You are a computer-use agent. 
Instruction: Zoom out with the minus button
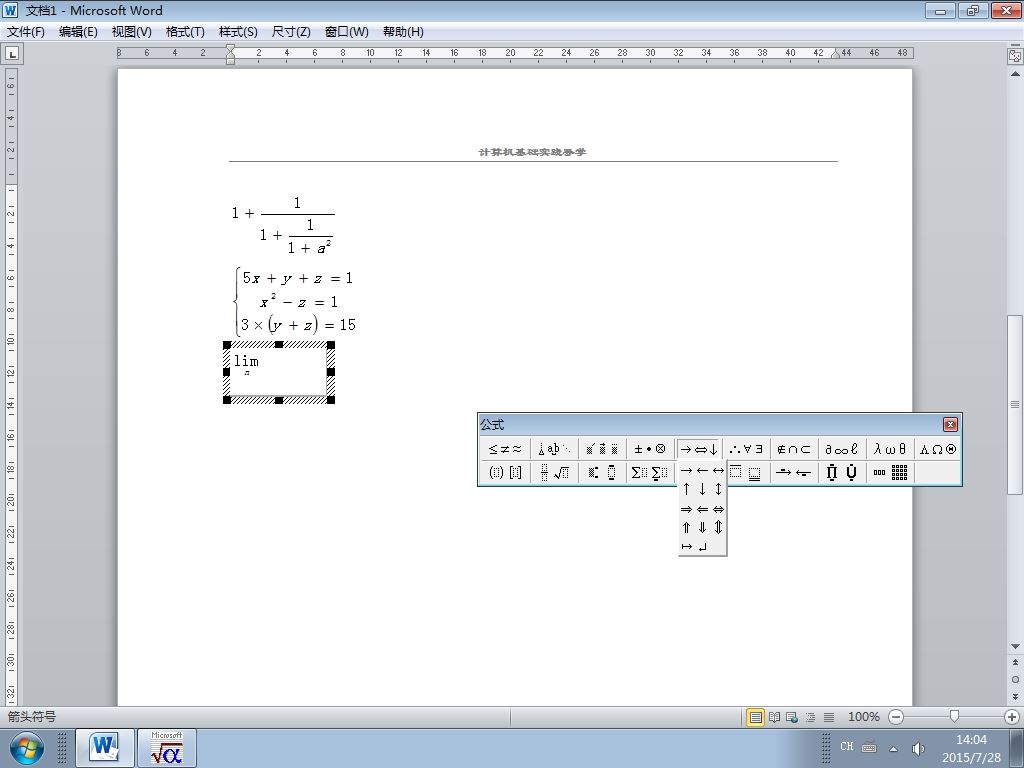click(896, 717)
